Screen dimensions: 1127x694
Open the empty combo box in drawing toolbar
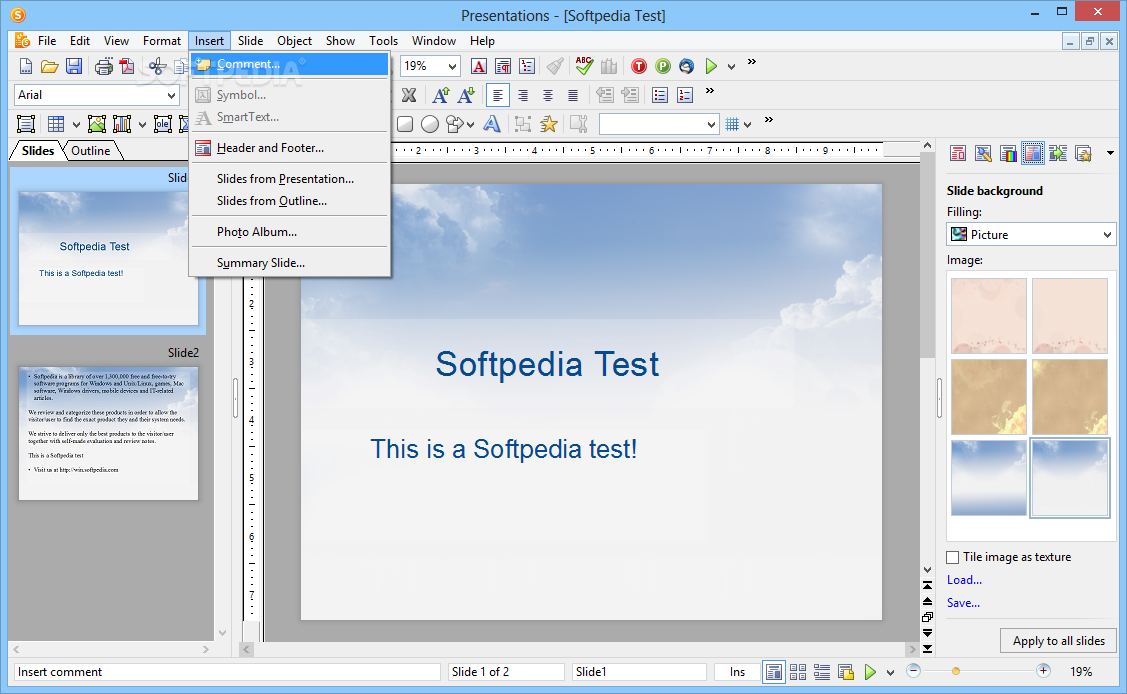point(659,124)
